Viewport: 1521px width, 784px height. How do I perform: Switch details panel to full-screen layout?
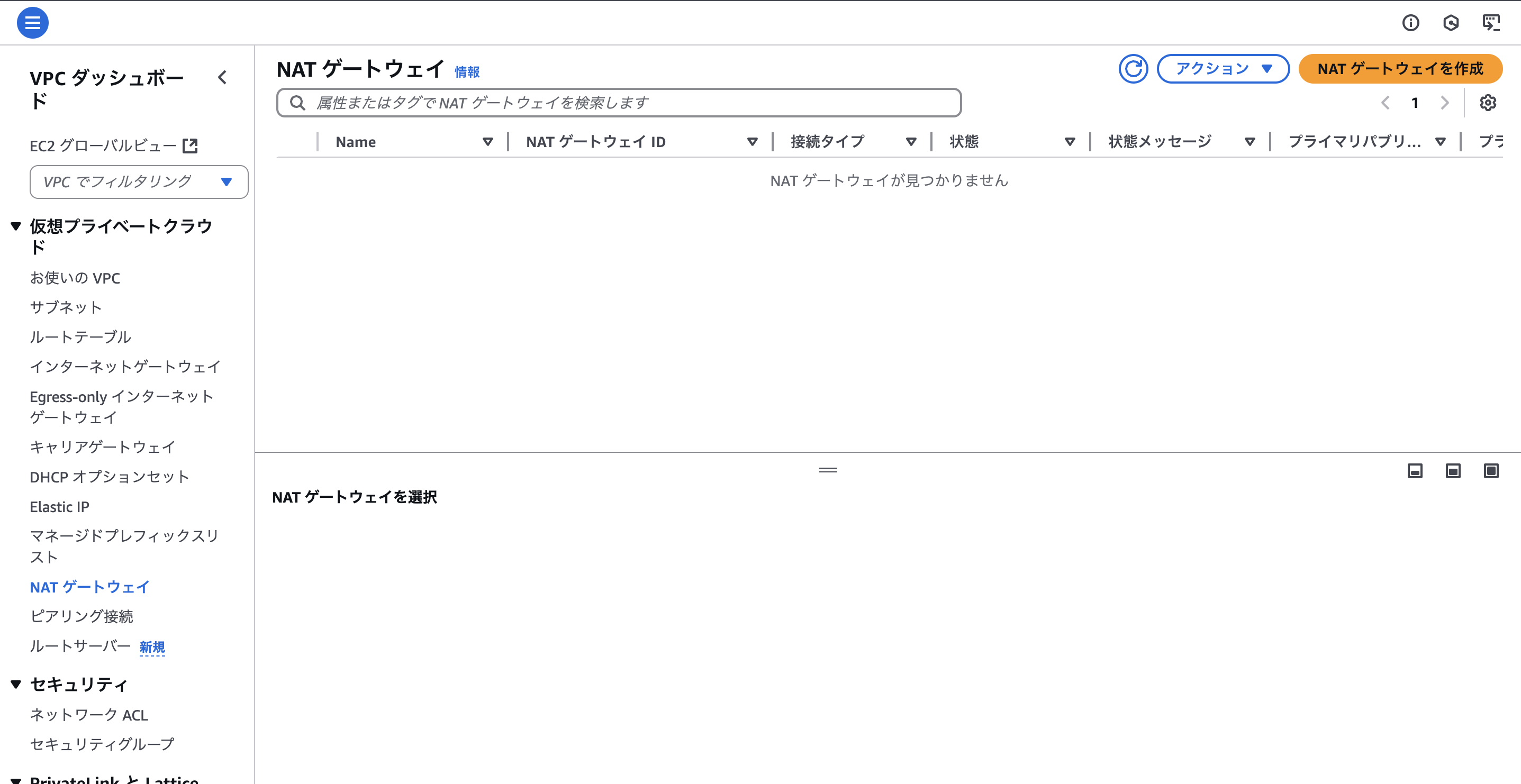pyautogui.click(x=1491, y=470)
